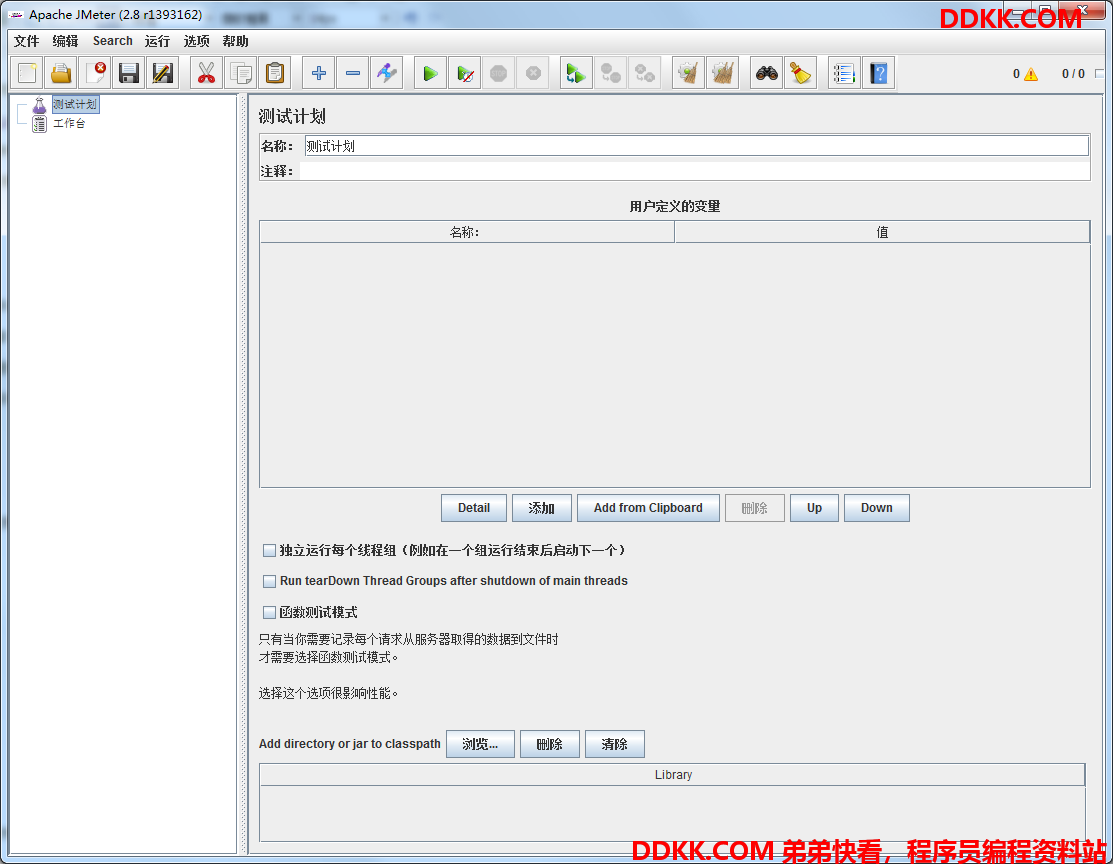The width and height of the screenshot is (1113, 864).
Task: Shut down all remote engines
Action: click(x=645, y=73)
